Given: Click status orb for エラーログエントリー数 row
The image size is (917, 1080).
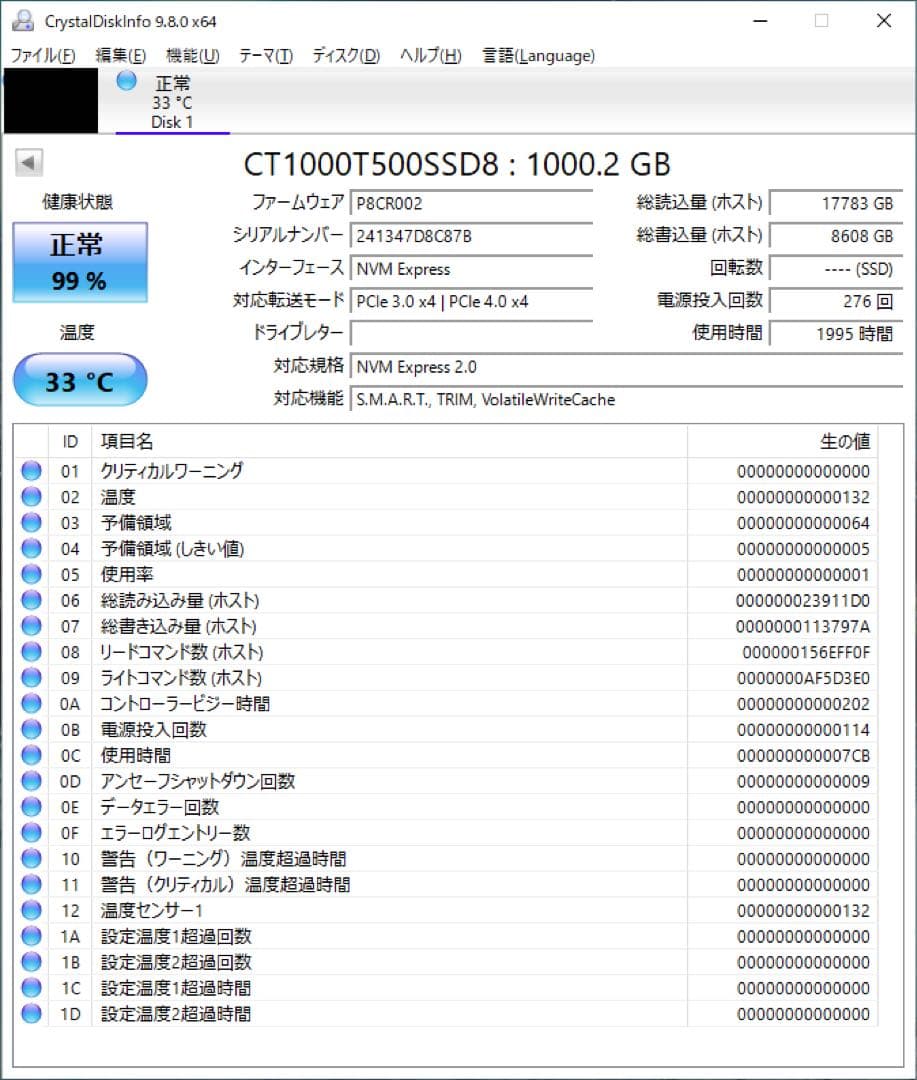Looking at the screenshot, I should [31, 832].
